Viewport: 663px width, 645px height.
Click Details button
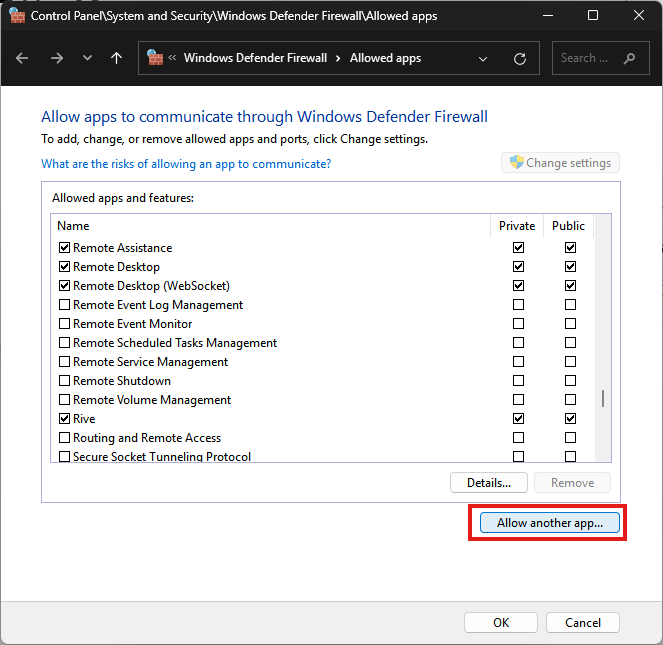489,483
